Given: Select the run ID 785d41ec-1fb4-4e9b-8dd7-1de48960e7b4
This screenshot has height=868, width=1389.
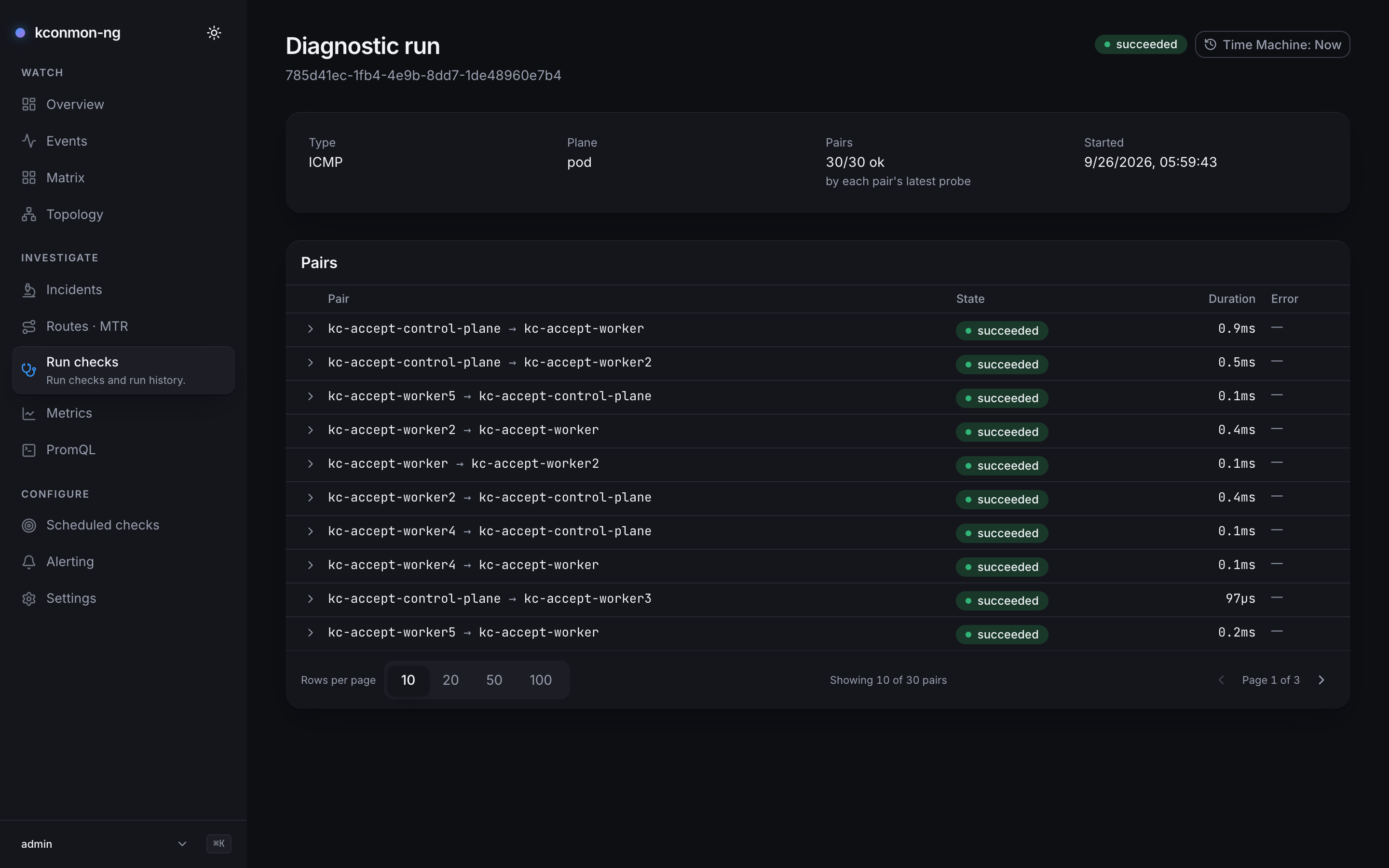Looking at the screenshot, I should (x=423, y=76).
